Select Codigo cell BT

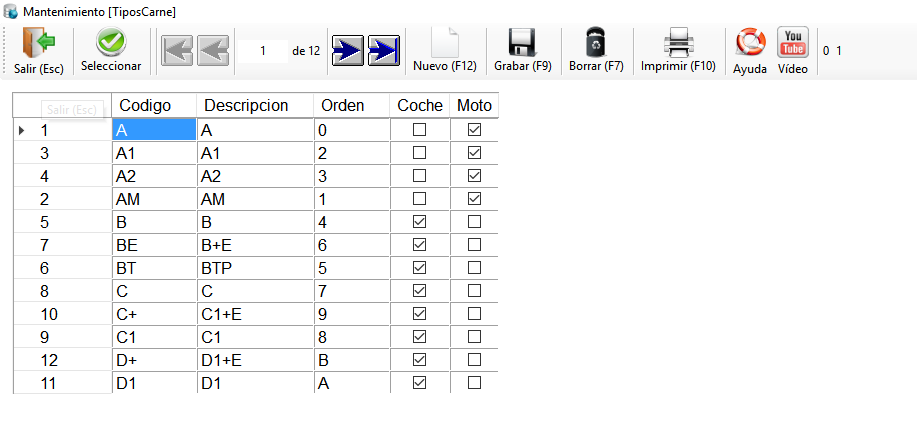coord(154,267)
